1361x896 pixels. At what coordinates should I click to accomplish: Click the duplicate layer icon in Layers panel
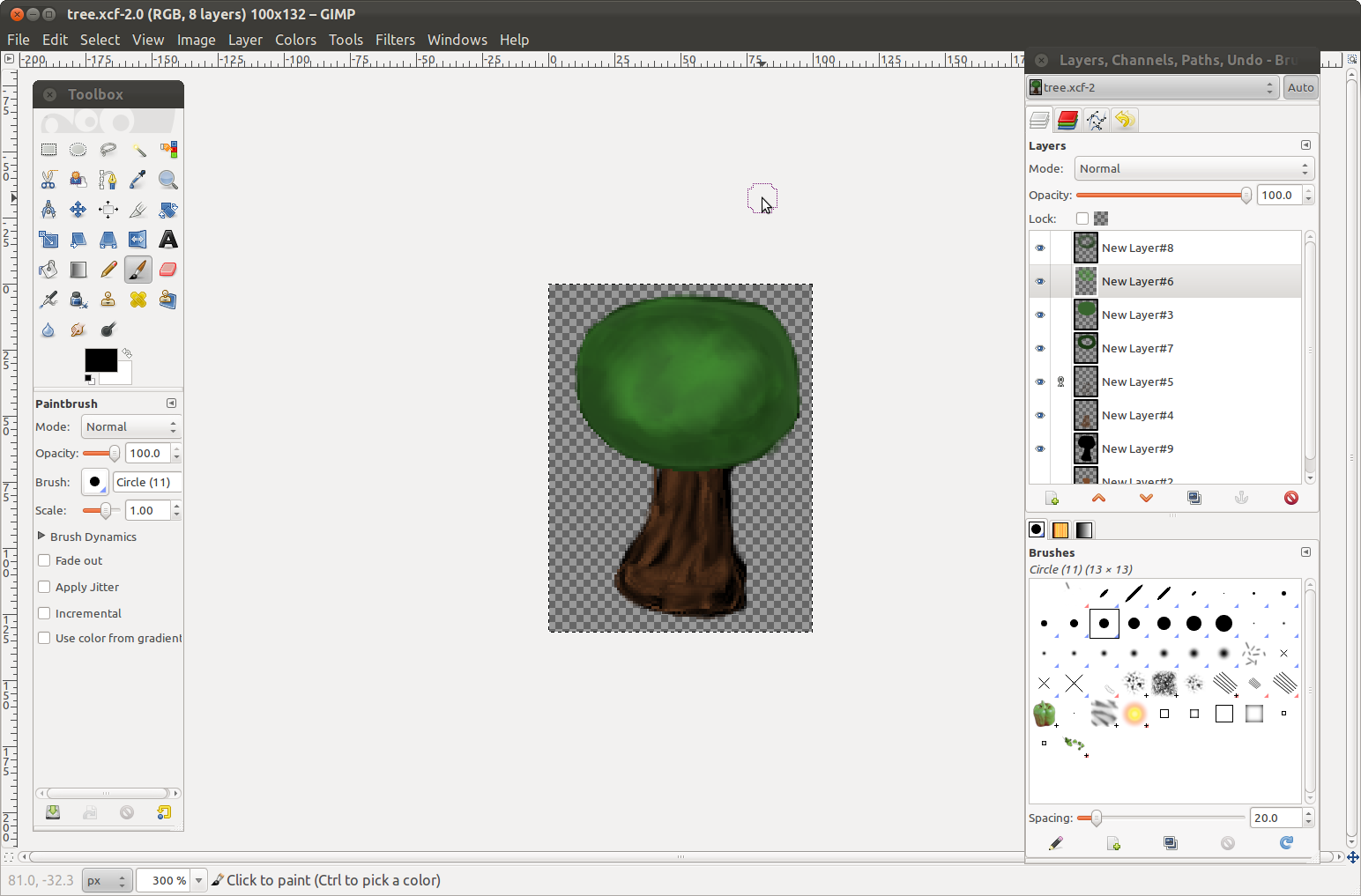click(1194, 498)
